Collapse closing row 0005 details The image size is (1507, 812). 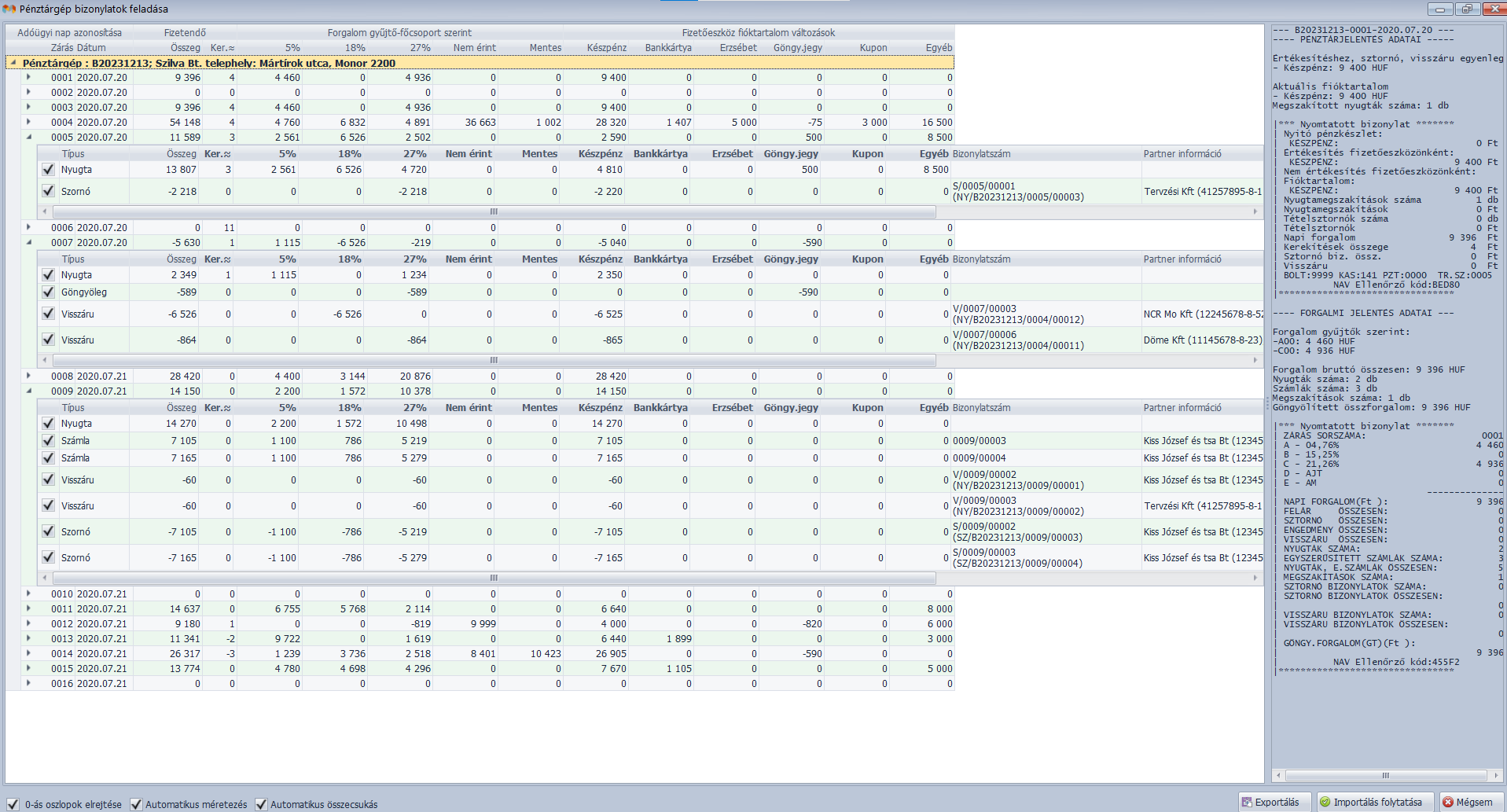pos(29,137)
